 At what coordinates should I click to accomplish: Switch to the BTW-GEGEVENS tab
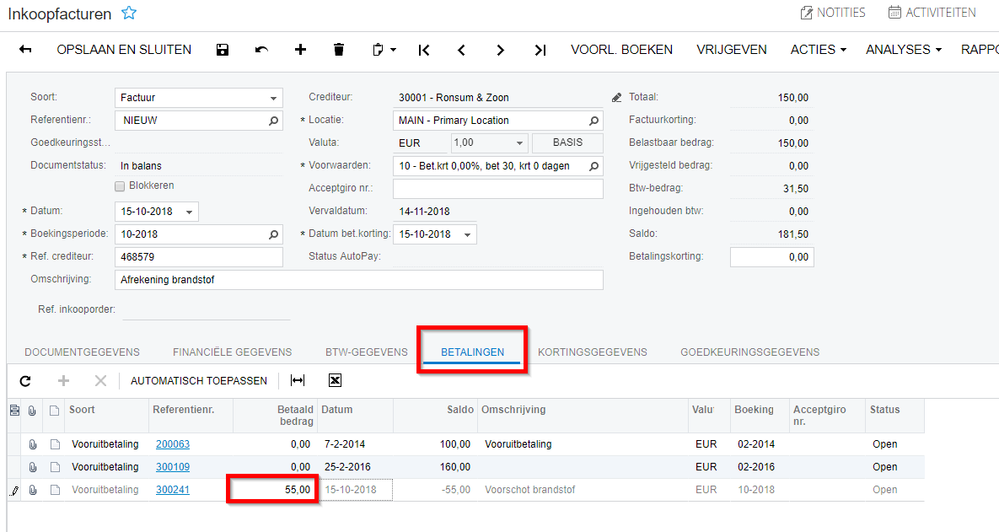[x=366, y=352]
